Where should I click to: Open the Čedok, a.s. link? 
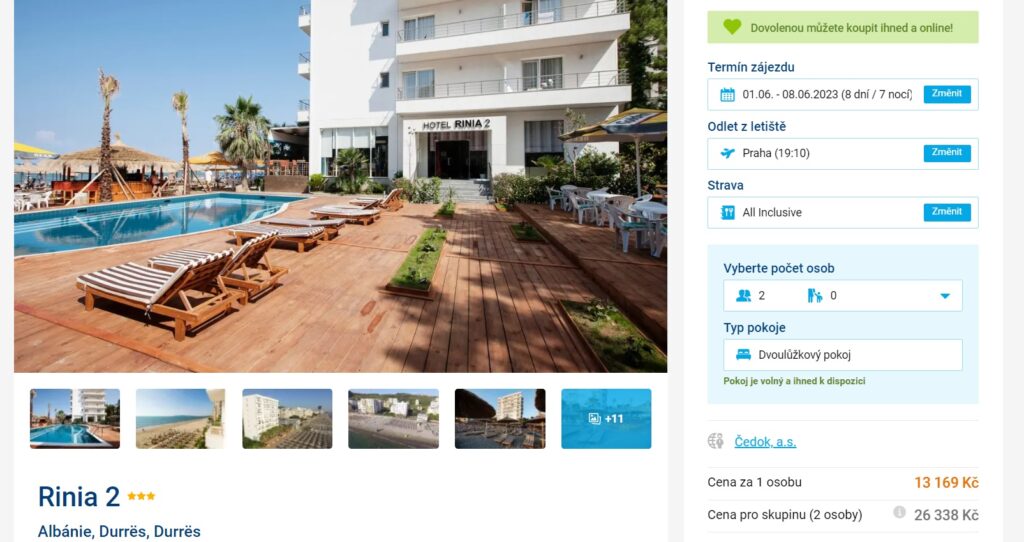point(765,442)
